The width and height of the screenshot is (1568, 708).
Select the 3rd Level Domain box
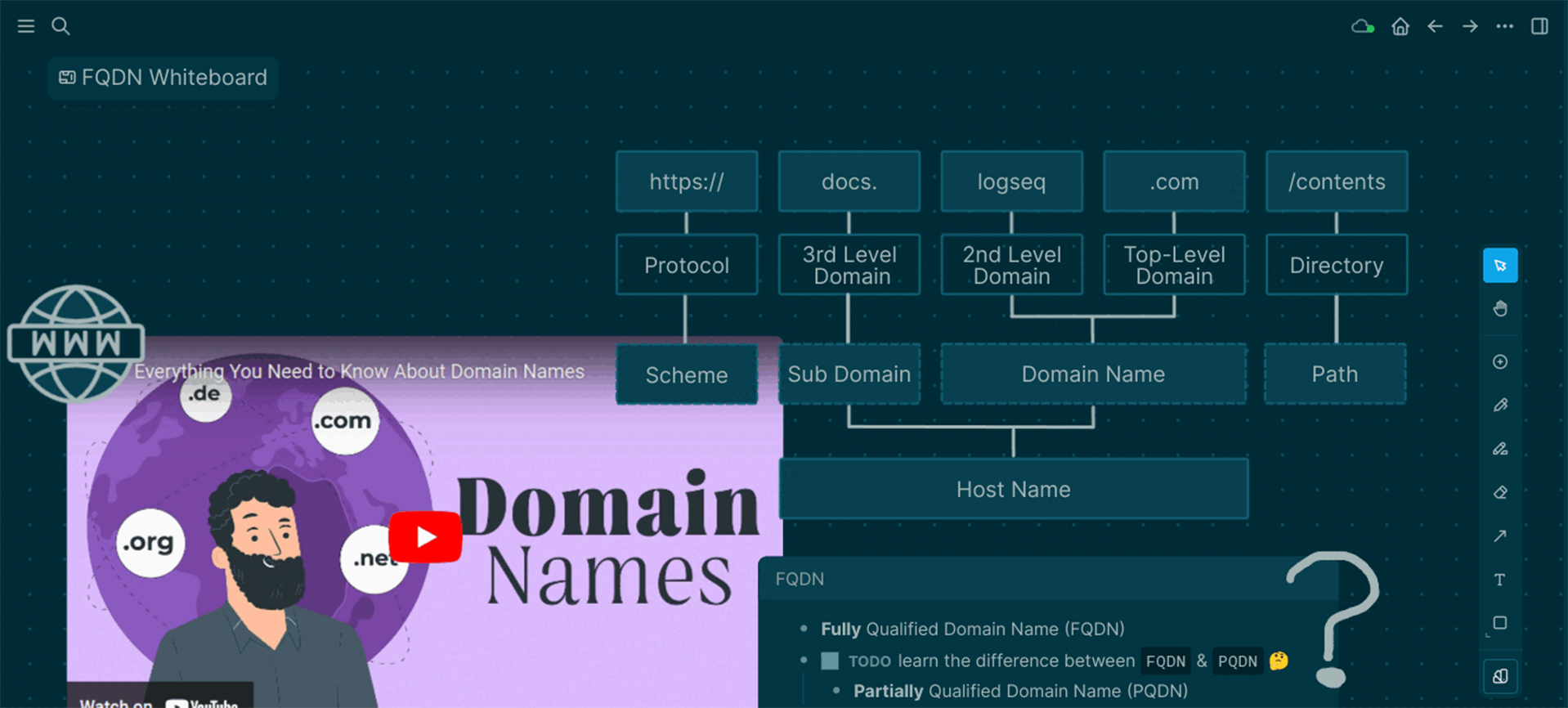pos(849,265)
